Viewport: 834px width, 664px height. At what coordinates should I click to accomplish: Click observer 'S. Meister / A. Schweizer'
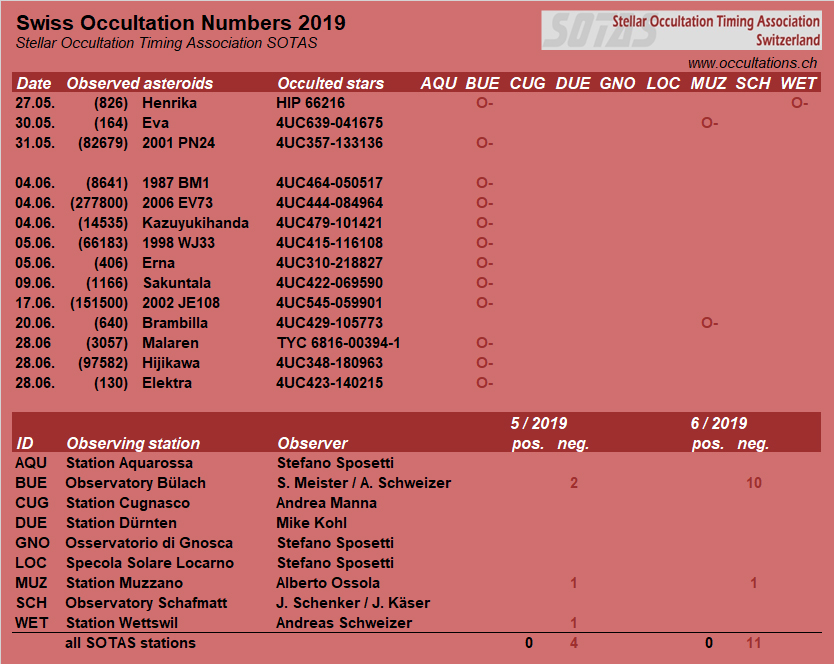pos(364,483)
